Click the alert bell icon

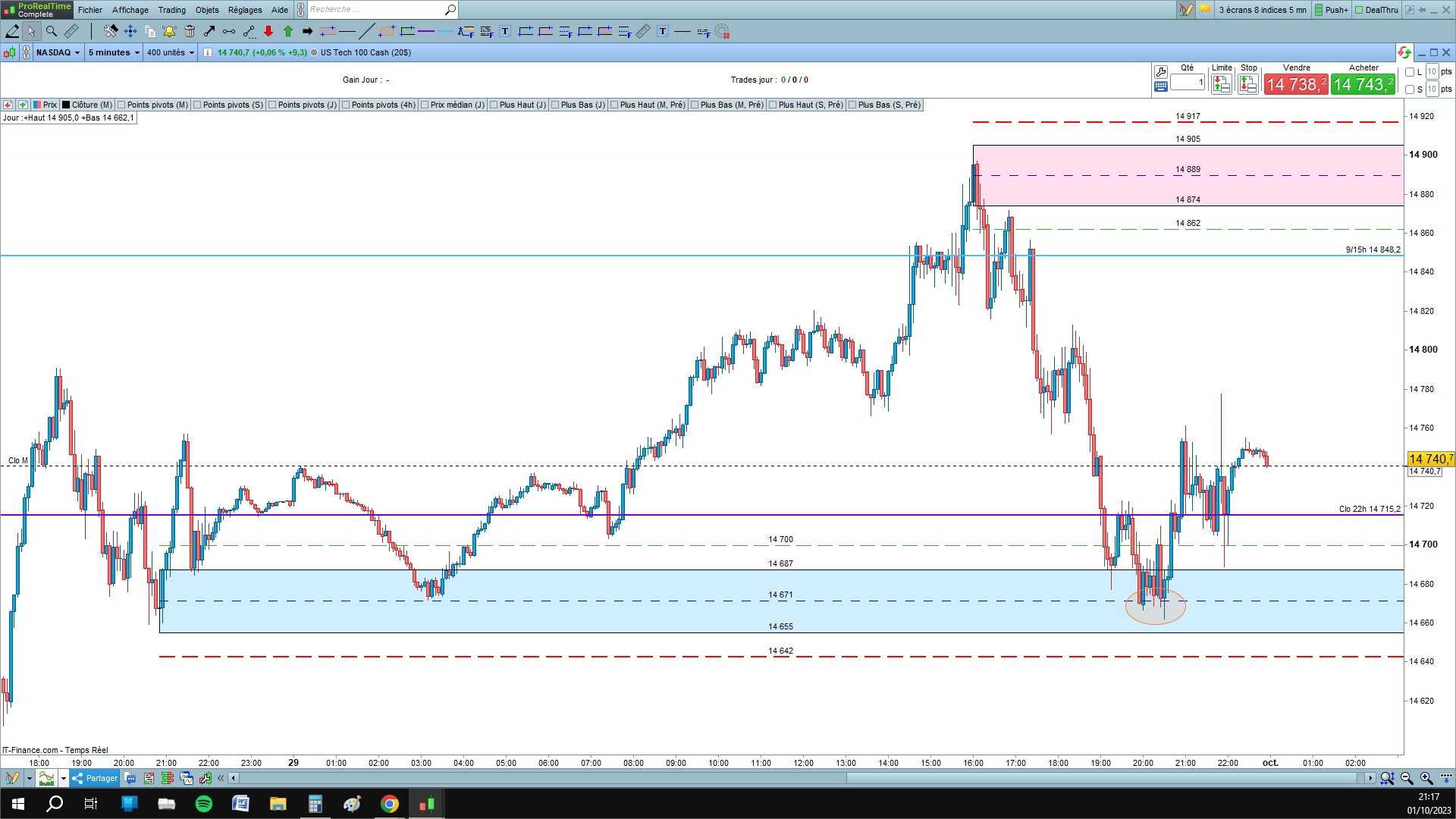(x=169, y=31)
